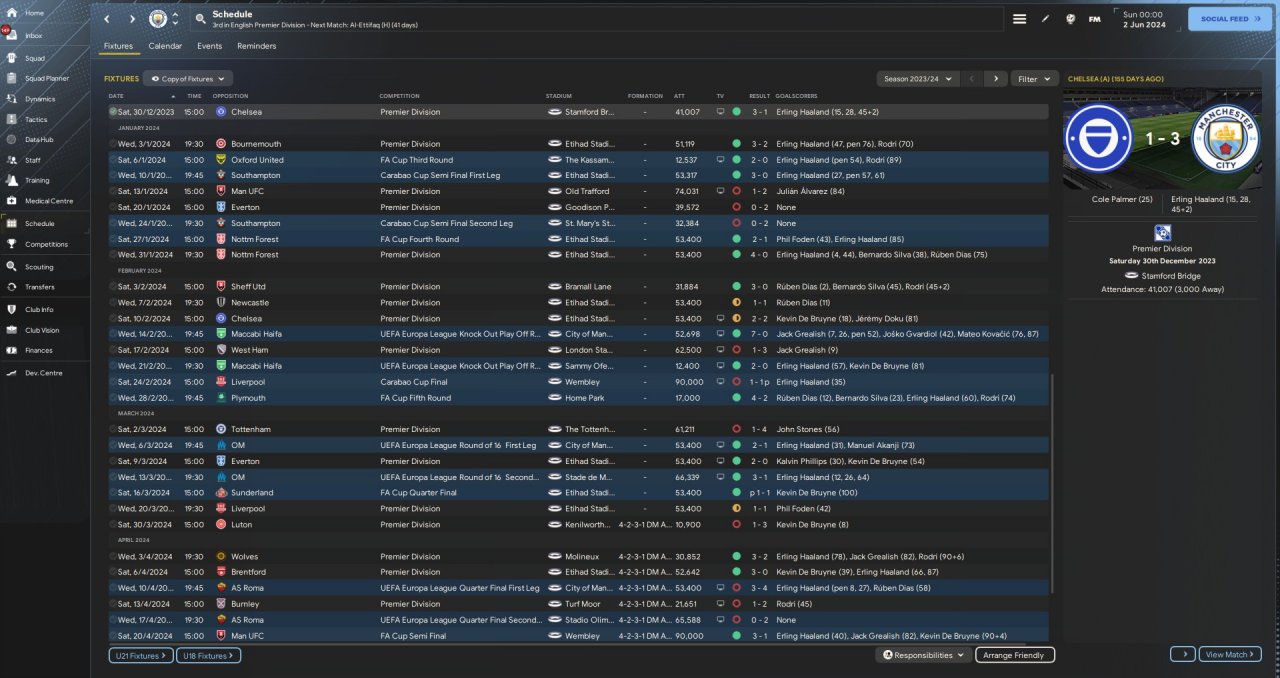Click the pencil edit icon in the header
1280x678 pixels.
pyautogui.click(x=1045, y=19)
